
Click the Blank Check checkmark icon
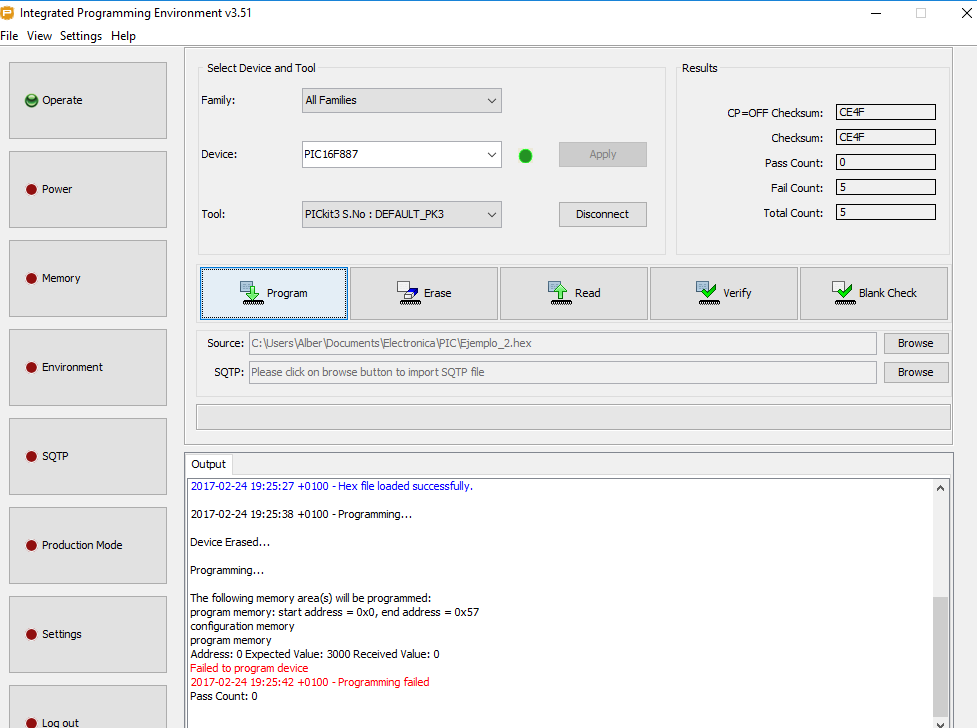(844, 293)
